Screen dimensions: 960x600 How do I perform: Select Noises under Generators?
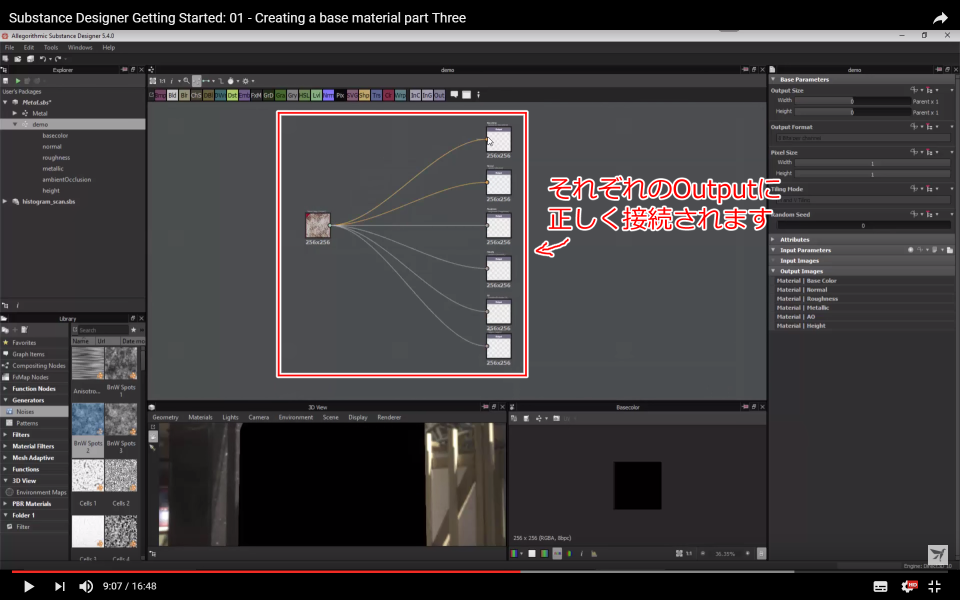tap(25, 411)
